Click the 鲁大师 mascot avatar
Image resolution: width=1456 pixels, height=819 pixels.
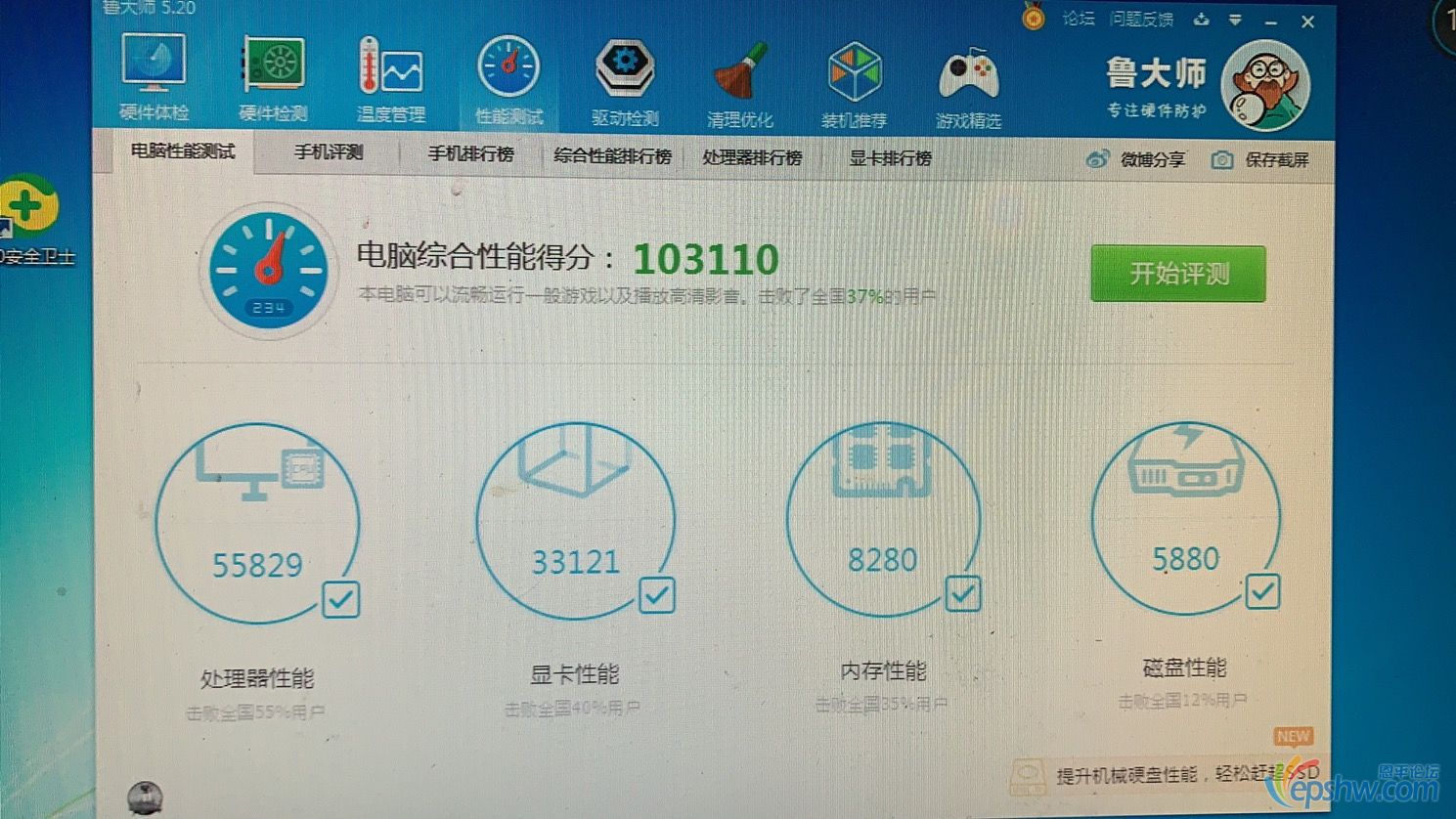tap(1266, 86)
